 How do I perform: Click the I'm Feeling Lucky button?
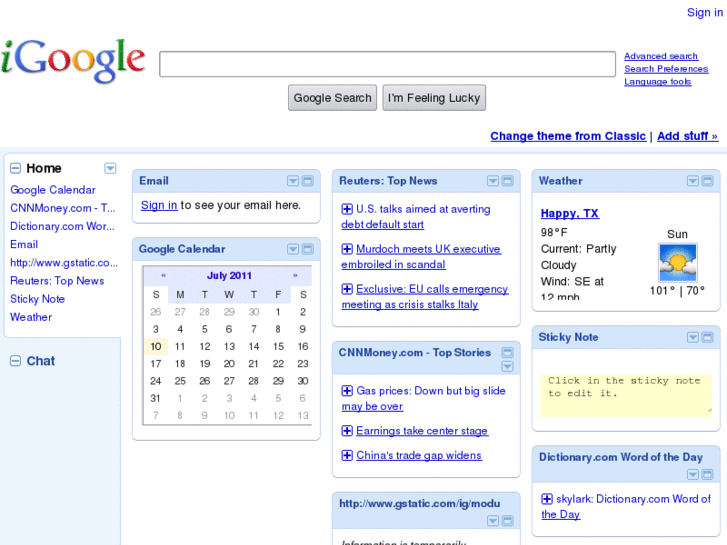(x=434, y=98)
